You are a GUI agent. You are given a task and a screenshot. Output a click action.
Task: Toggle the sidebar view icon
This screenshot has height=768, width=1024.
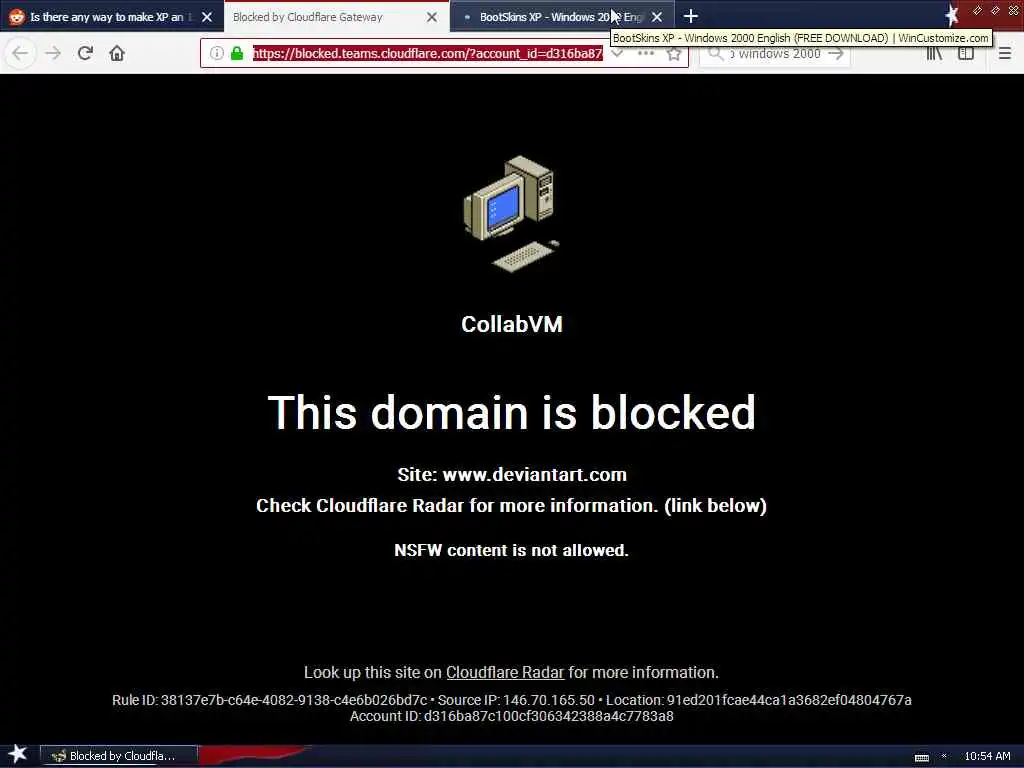[x=966, y=53]
